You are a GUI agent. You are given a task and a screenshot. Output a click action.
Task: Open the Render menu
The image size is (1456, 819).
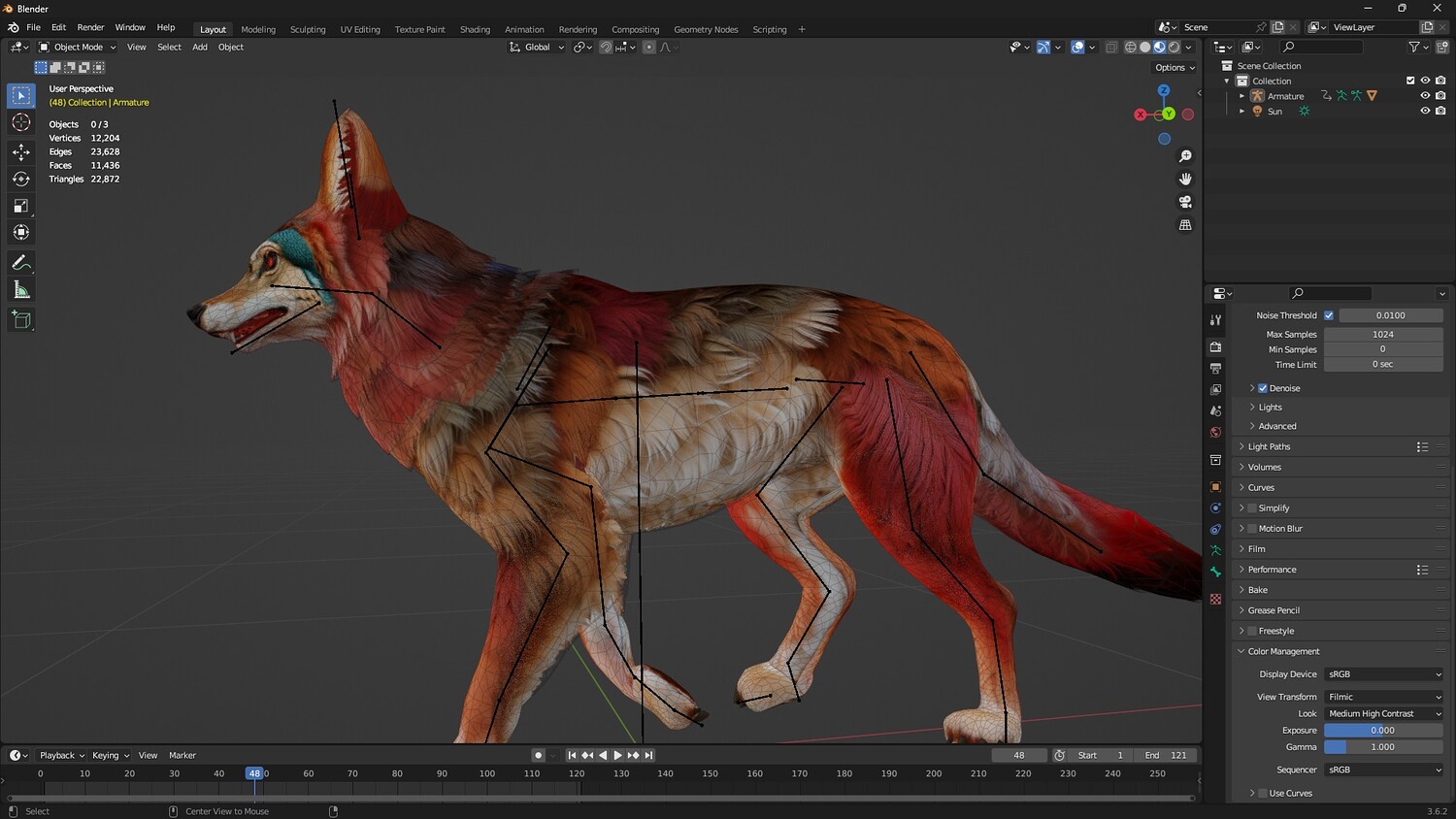(x=90, y=27)
